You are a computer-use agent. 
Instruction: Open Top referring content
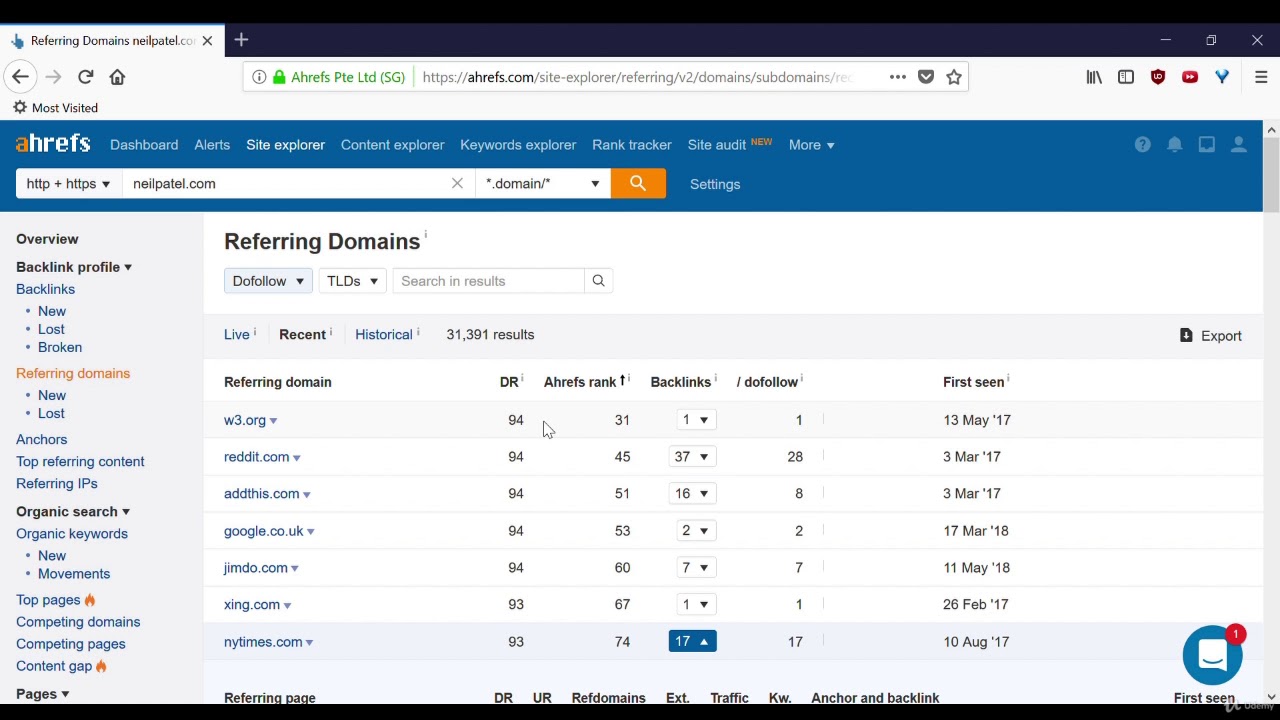pyautogui.click(x=80, y=462)
